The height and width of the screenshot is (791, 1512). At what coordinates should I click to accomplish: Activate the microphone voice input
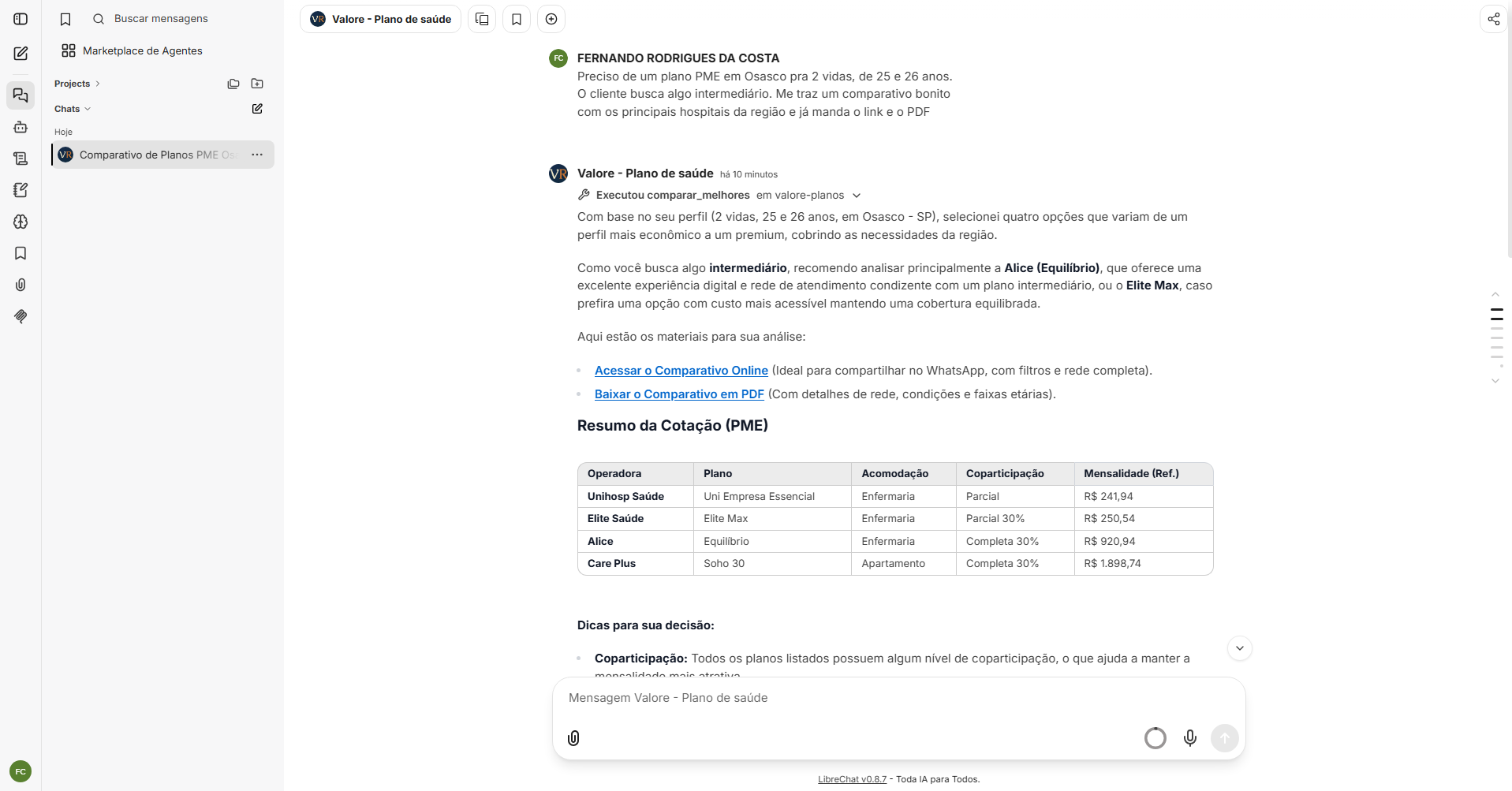[x=1189, y=738]
